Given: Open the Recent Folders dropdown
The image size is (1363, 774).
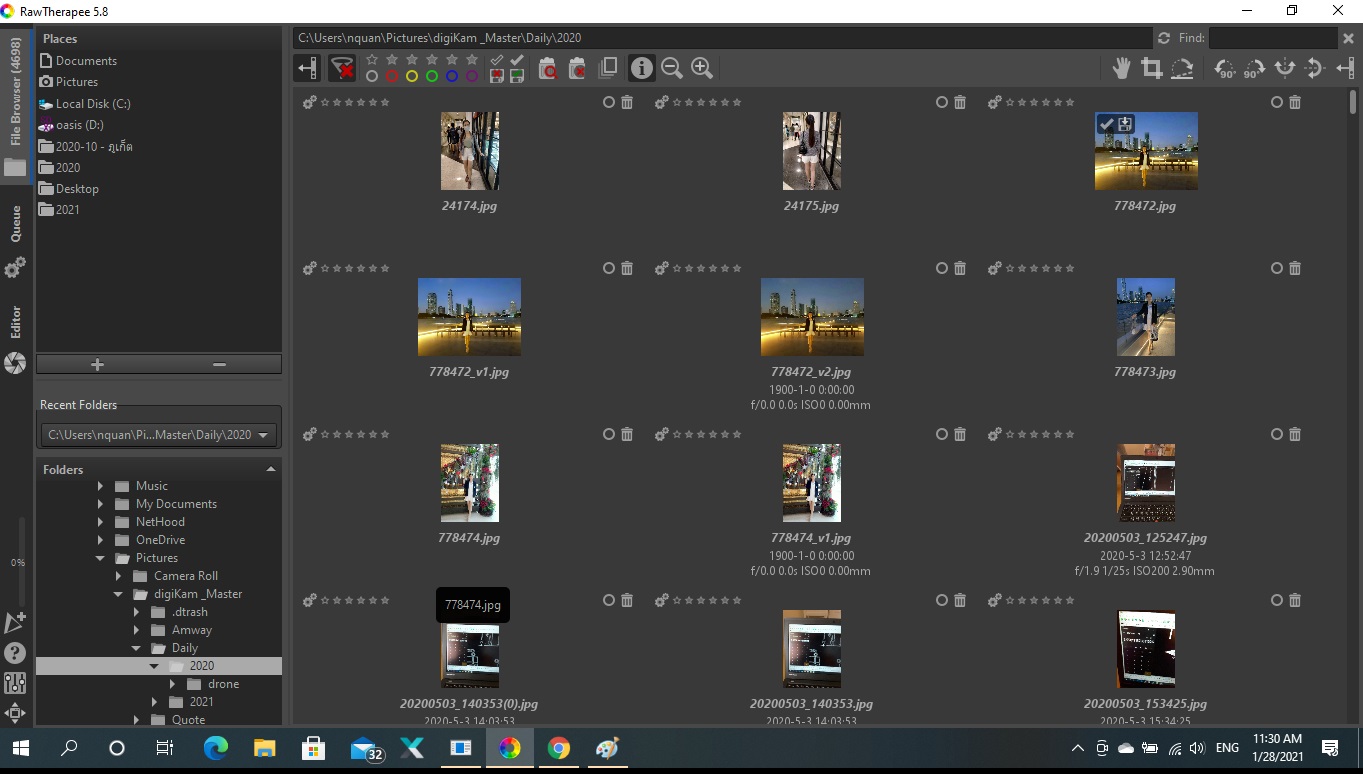Looking at the screenshot, I should coord(264,435).
